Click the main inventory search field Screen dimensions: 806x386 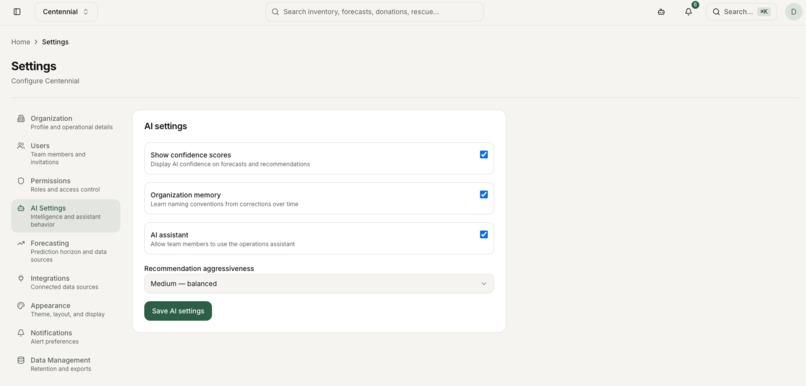click(374, 11)
